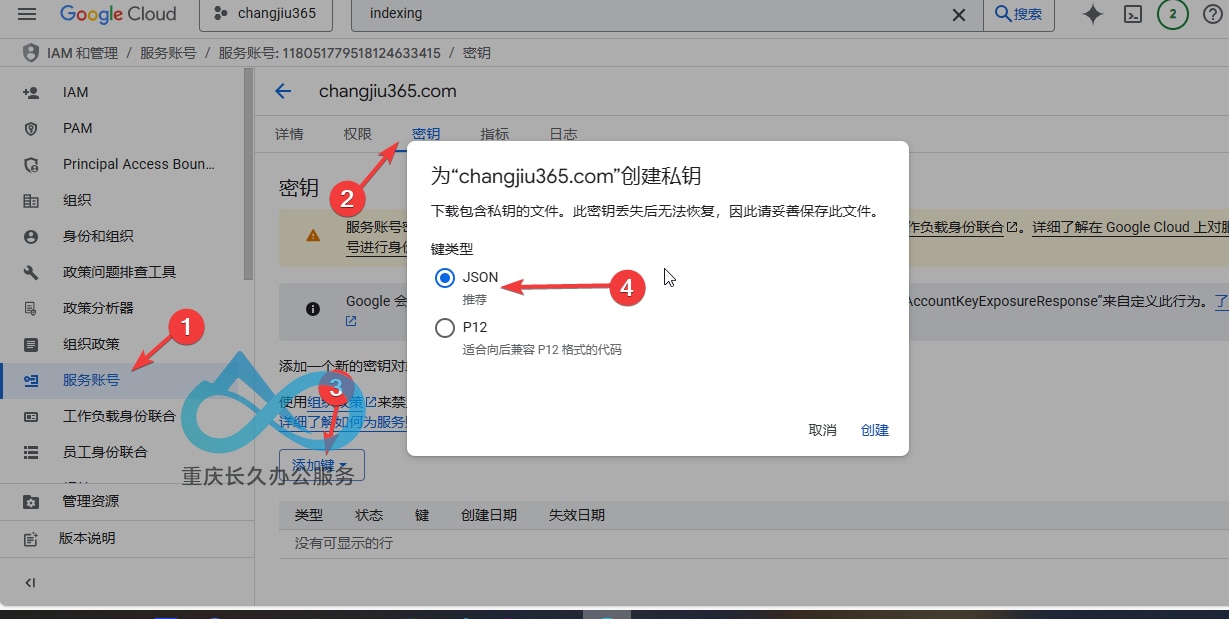Image resolution: width=1229 pixels, height=619 pixels.
Task: Click the PAM shield icon
Action: pos(31,128)
